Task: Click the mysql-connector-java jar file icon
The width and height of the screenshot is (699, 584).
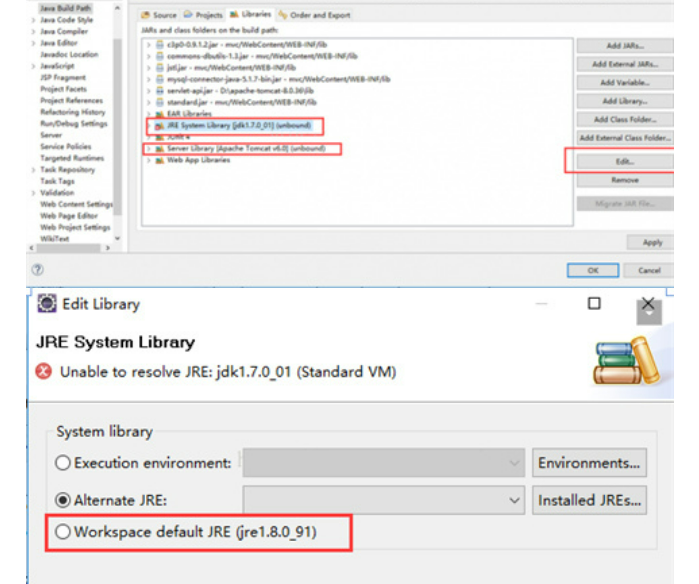Action: coord(160,79)
